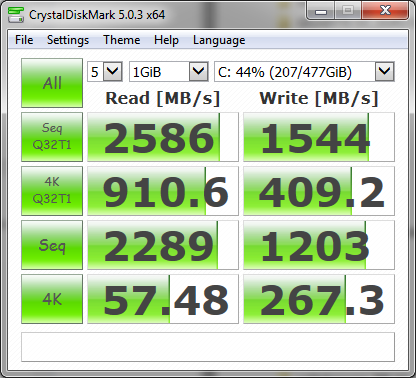Close the CrystalDiskMark window
416x378 pixels.
coord(385,11)
